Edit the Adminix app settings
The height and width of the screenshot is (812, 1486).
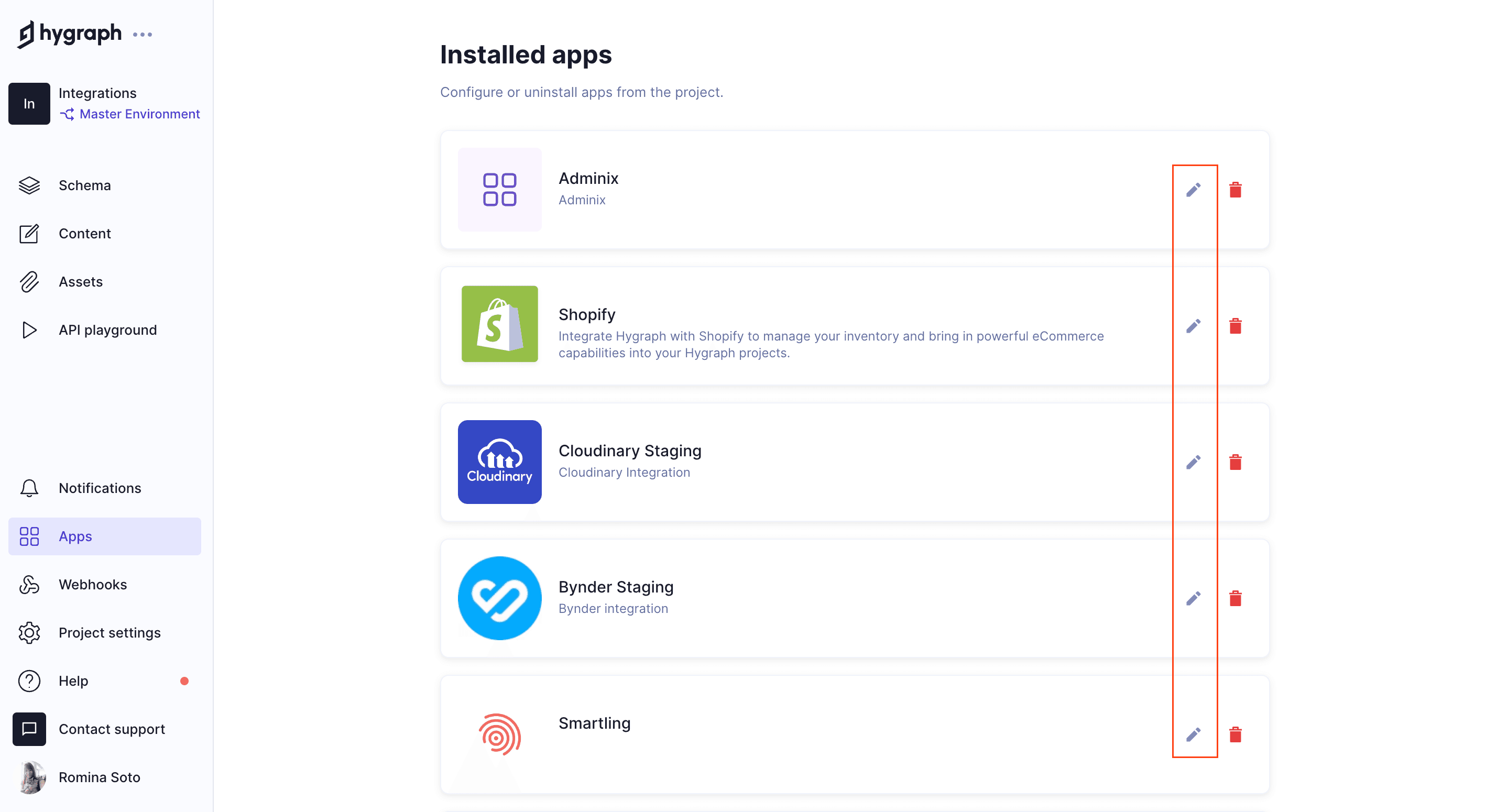coord(1194,189)
